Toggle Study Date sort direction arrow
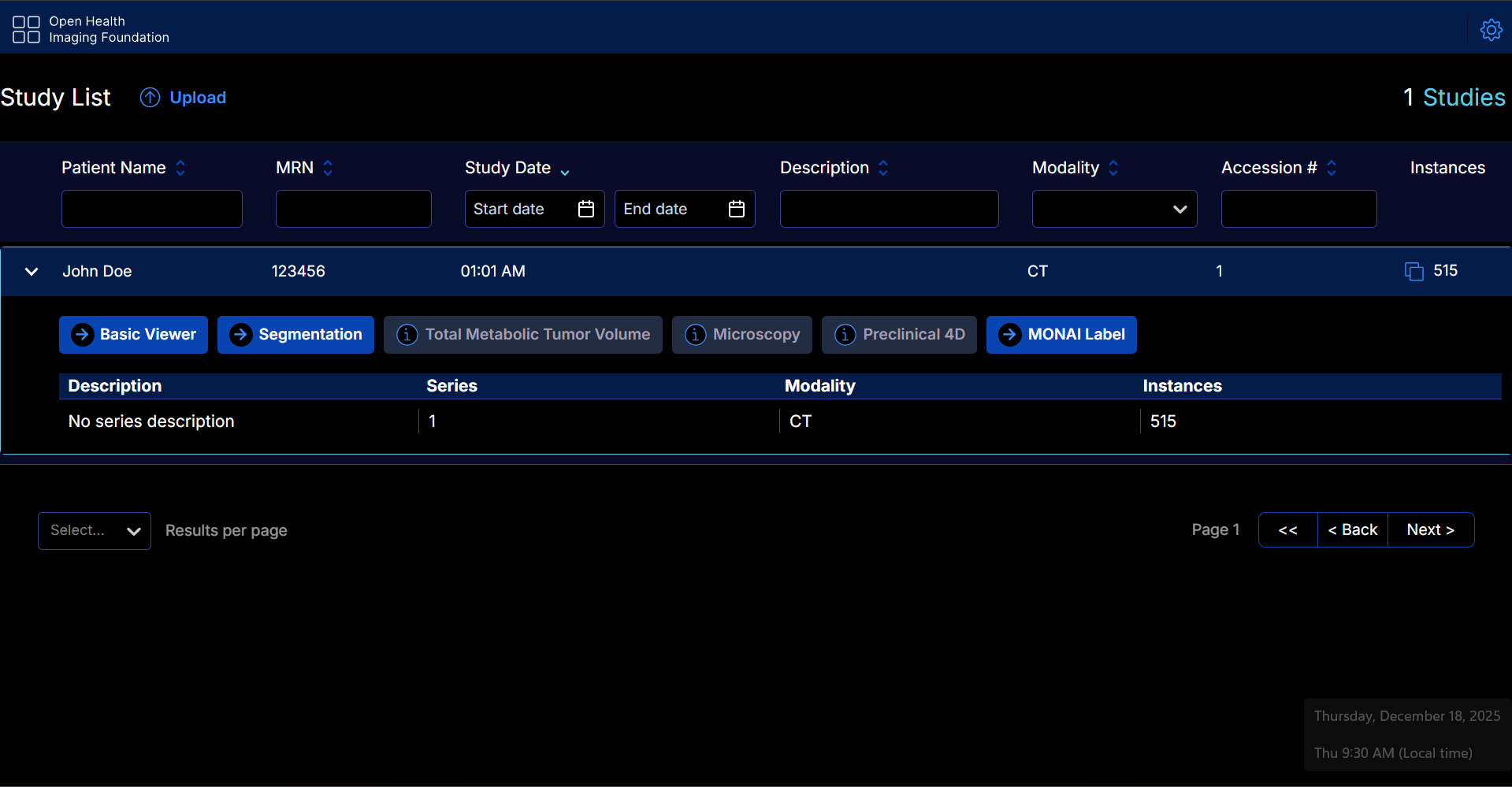Image resolution: width=1512 pixels, height=787 pixels. tap(565, 172)
